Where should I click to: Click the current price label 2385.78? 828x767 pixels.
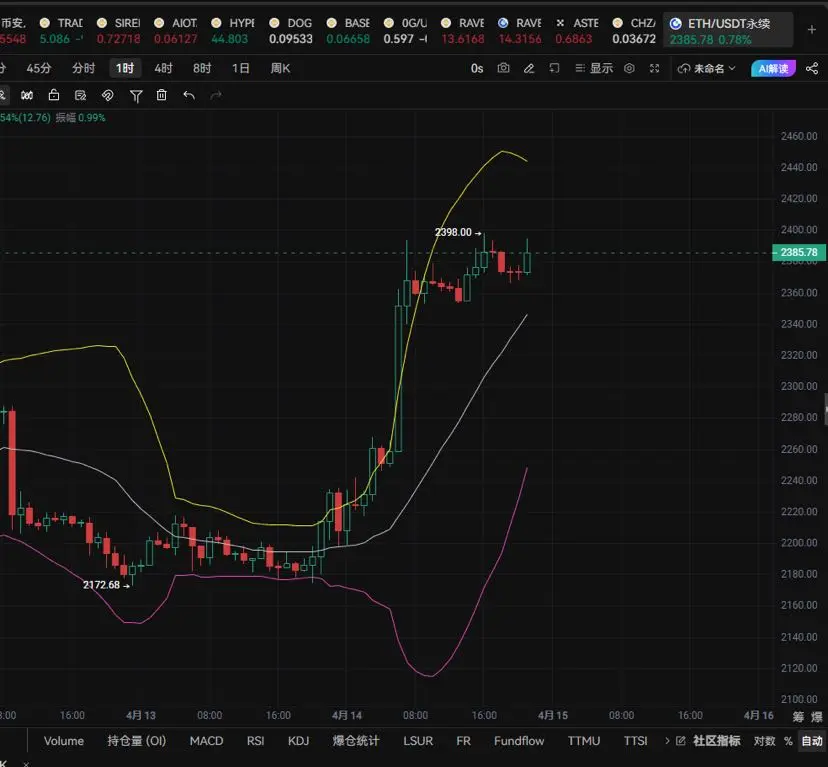coord(798,252)
